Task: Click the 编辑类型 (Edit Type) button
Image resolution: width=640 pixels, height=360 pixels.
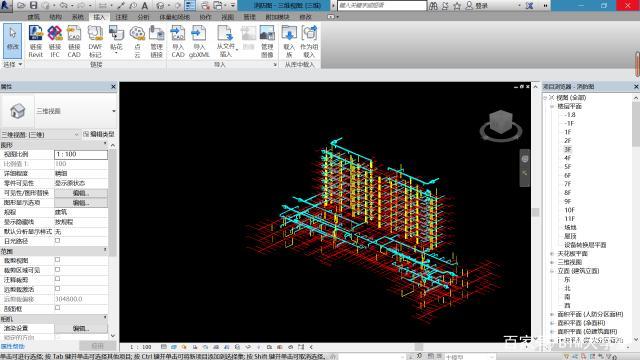Action: (x=99, y=134)
